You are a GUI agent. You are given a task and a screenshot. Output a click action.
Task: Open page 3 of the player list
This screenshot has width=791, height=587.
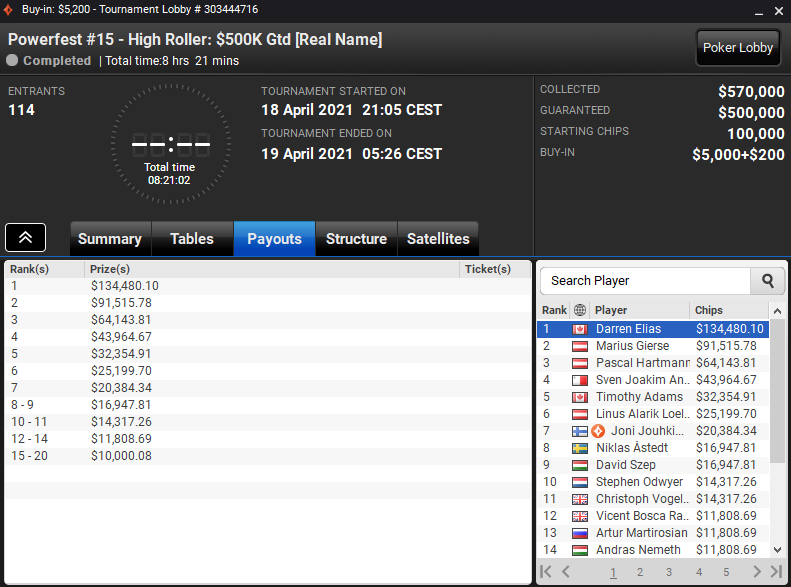tap(669, 572)
